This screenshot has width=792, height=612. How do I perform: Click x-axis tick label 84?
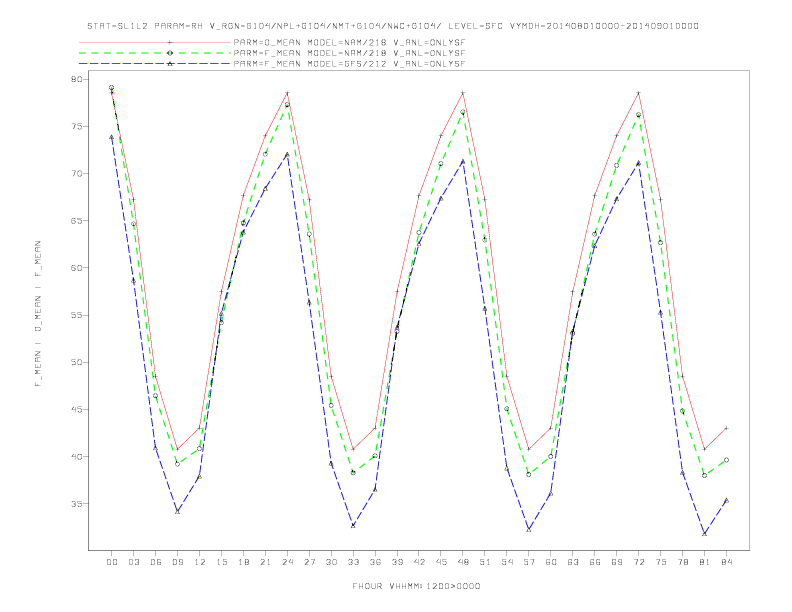[x=726, y=562]
